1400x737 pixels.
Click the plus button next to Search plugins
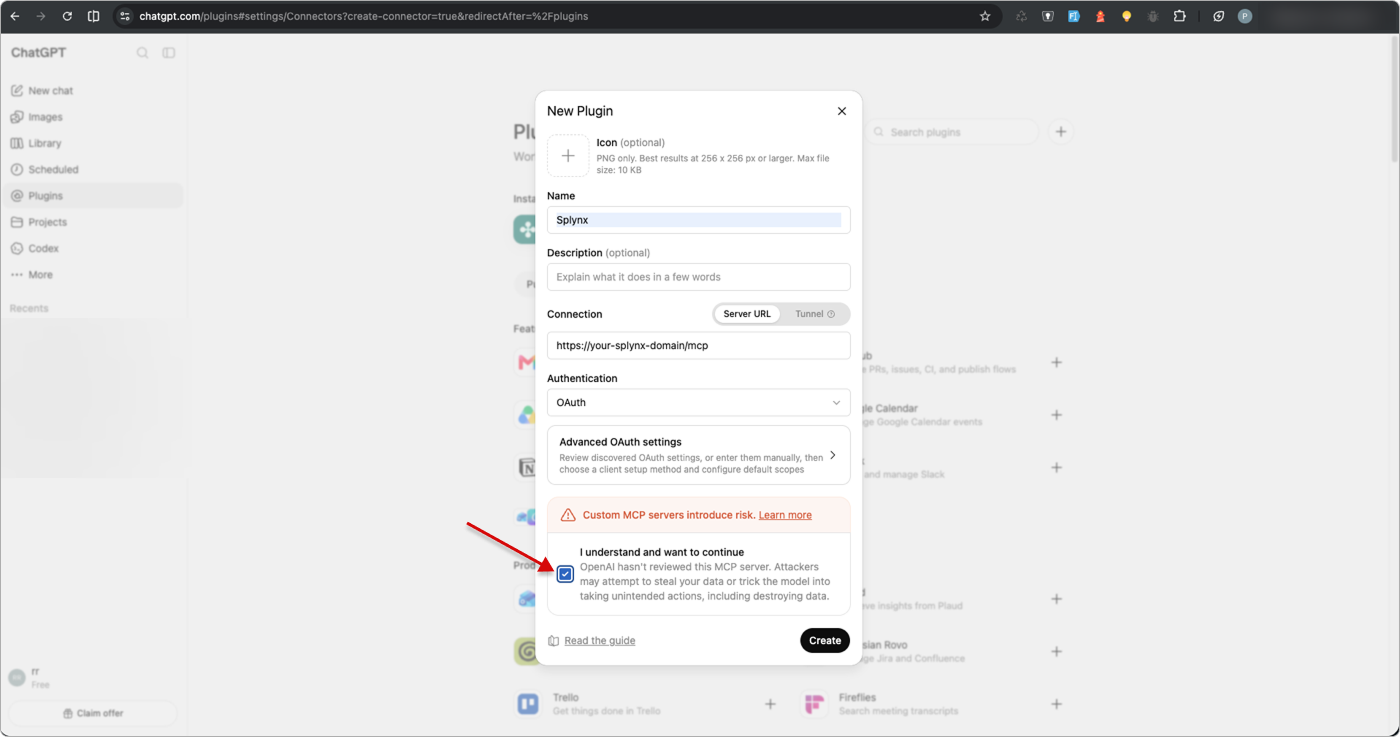tap(1061, 132)
